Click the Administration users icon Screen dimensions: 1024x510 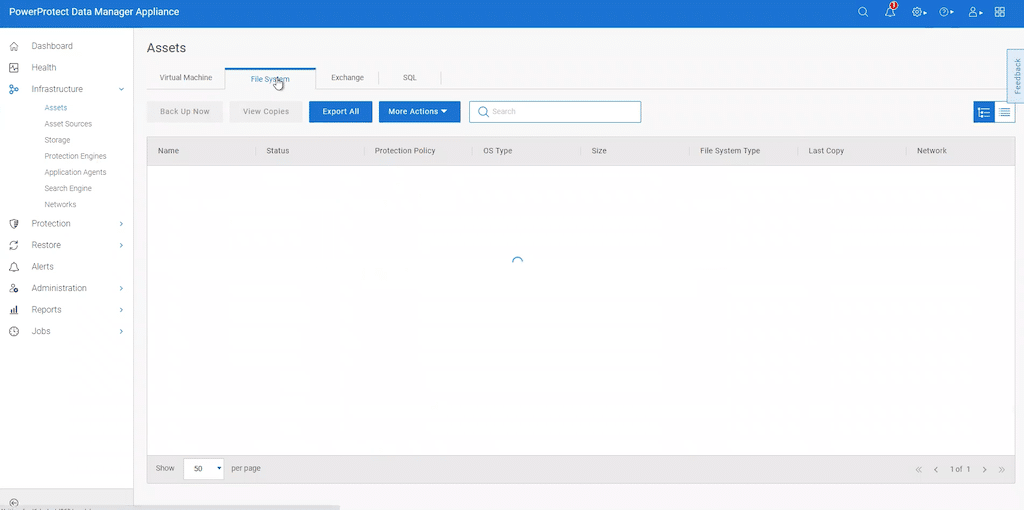tap(14, 289)
